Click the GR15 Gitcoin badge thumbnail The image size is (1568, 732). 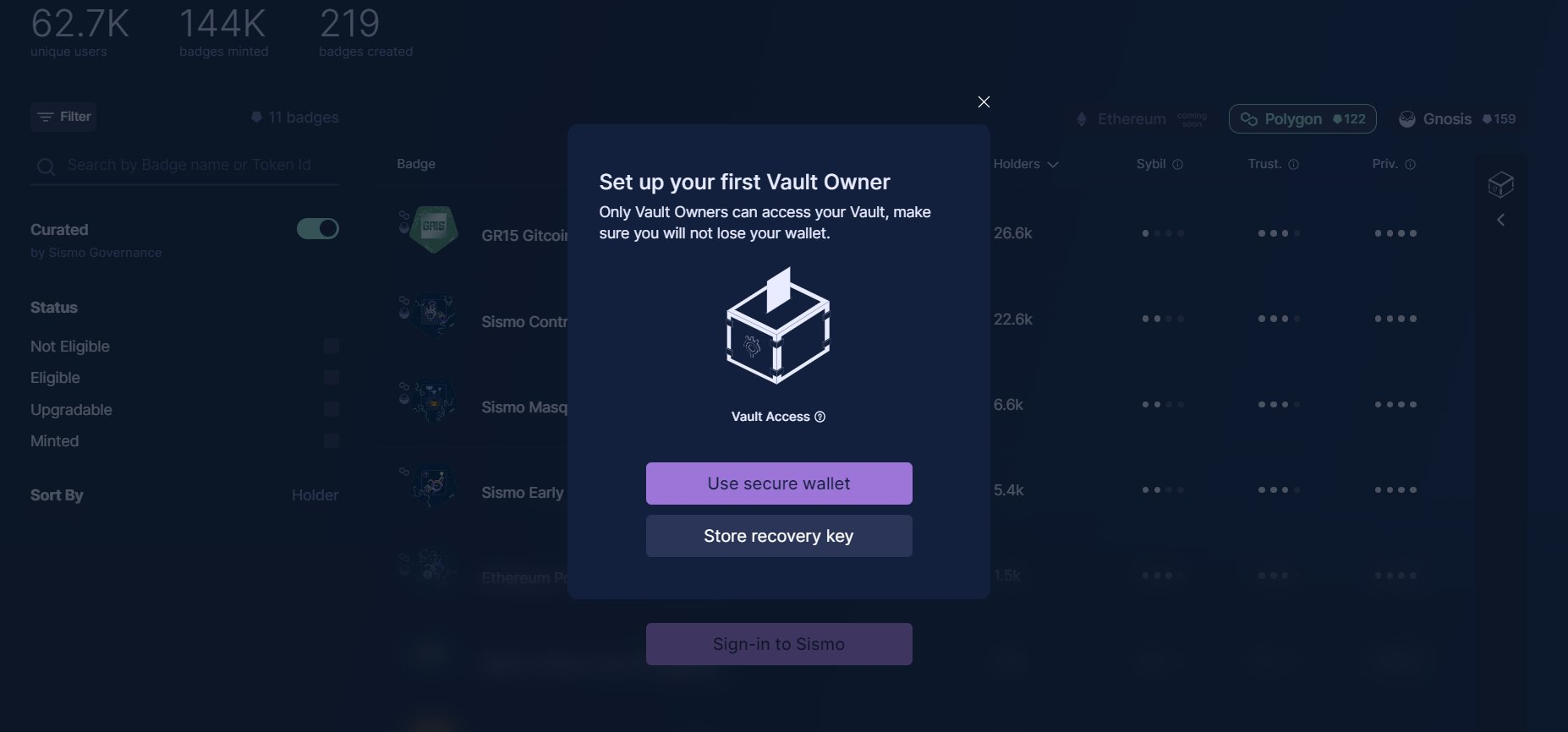tap(433, 229)
